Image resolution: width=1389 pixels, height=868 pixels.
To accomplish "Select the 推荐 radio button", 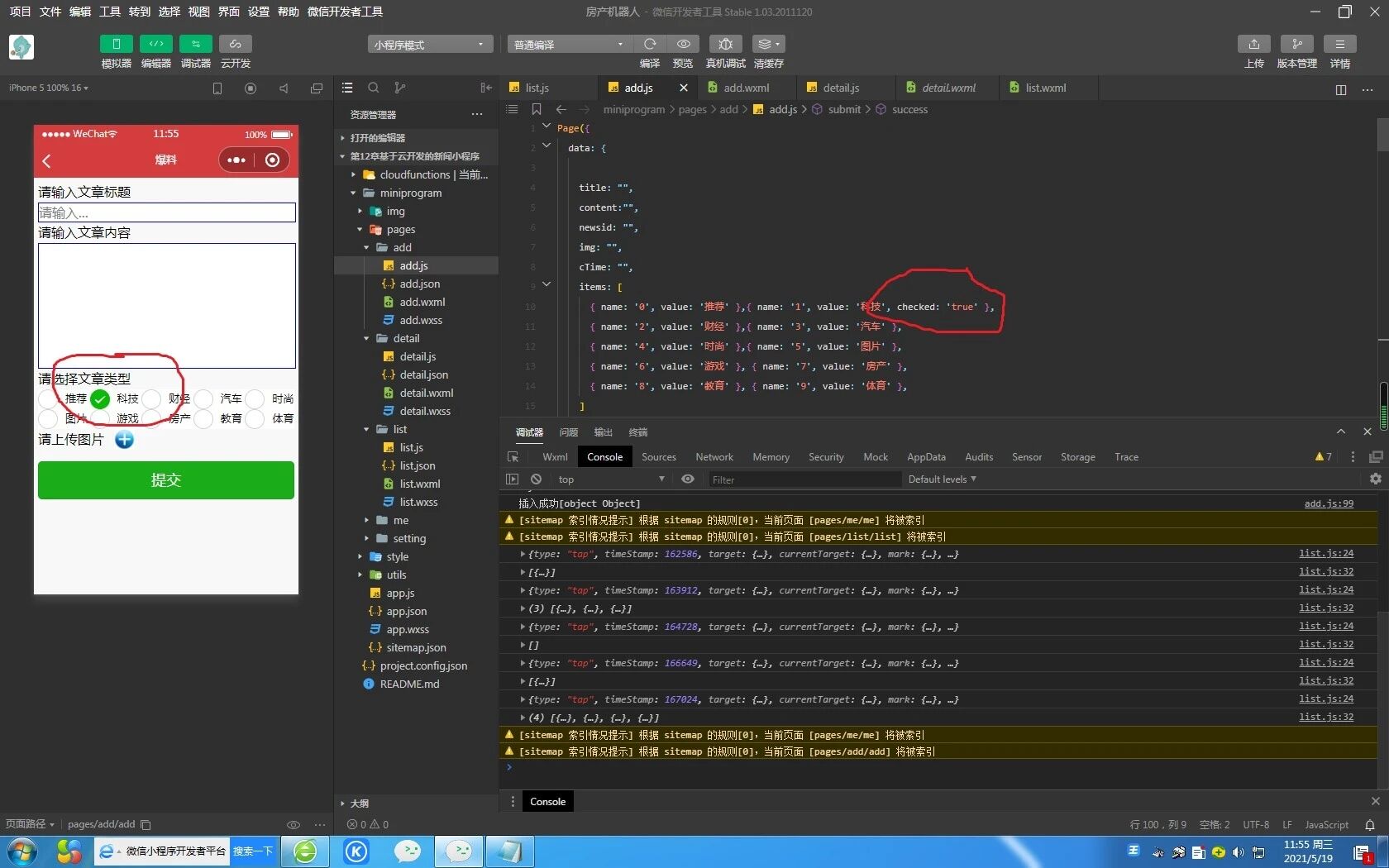I will [x=48, y=399].
